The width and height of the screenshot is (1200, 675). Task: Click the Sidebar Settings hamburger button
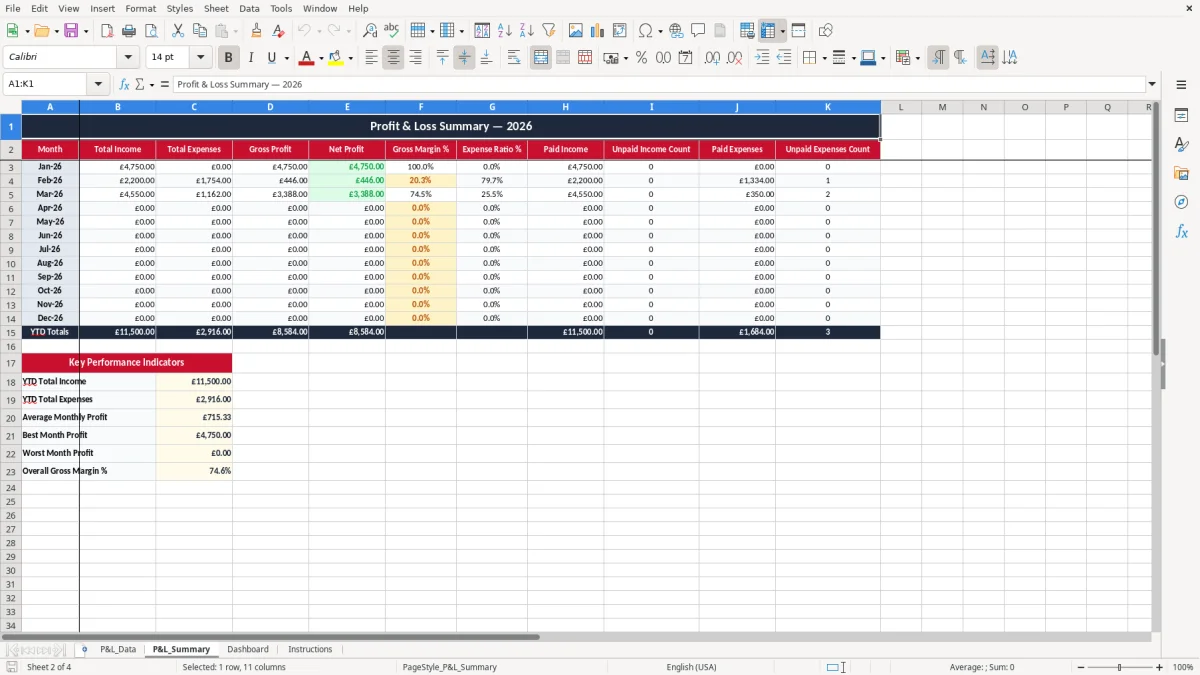tap(1181, 86)
